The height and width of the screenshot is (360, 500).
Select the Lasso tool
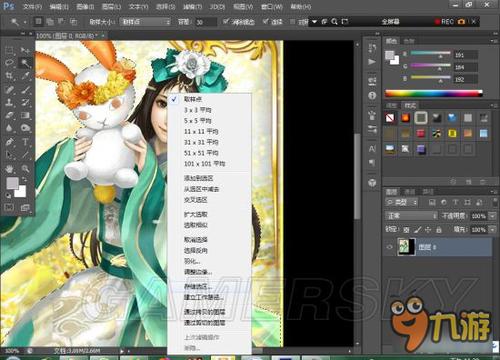coord(9,63)
